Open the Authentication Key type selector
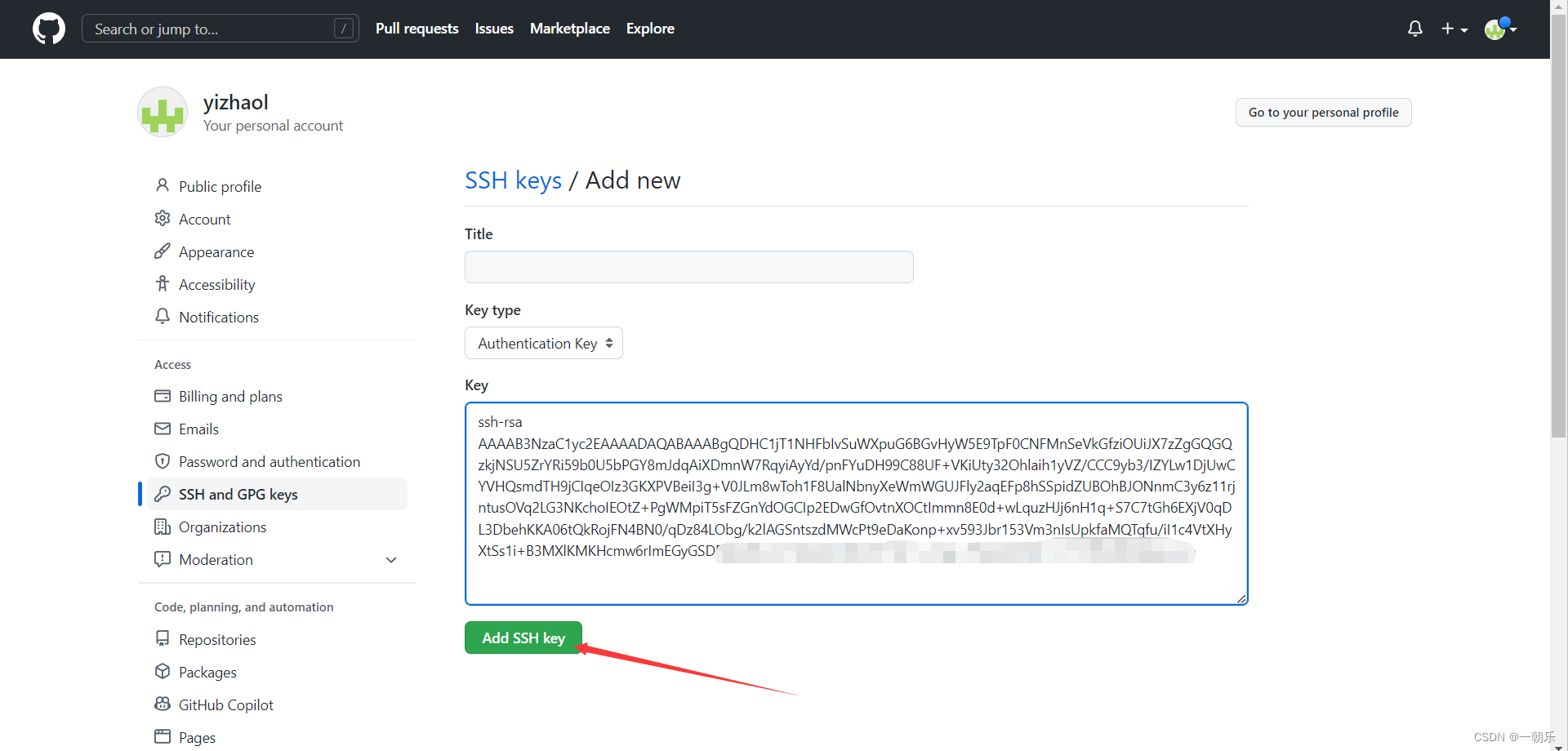Image resolution: width=1568 pixels, height=751 pixels. coord(543,343)
